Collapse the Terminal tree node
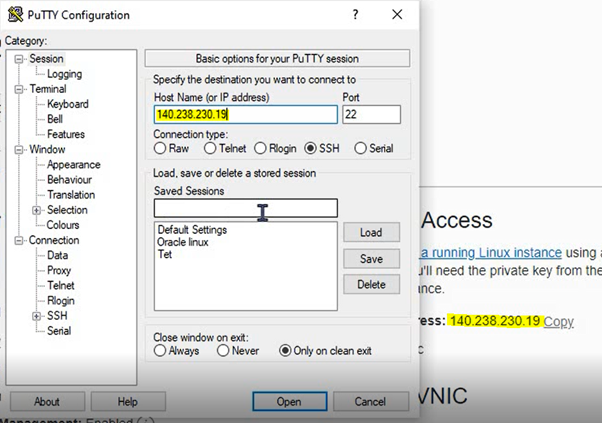The height and width of the screenshot is (423, 602). tap(19, 89)
